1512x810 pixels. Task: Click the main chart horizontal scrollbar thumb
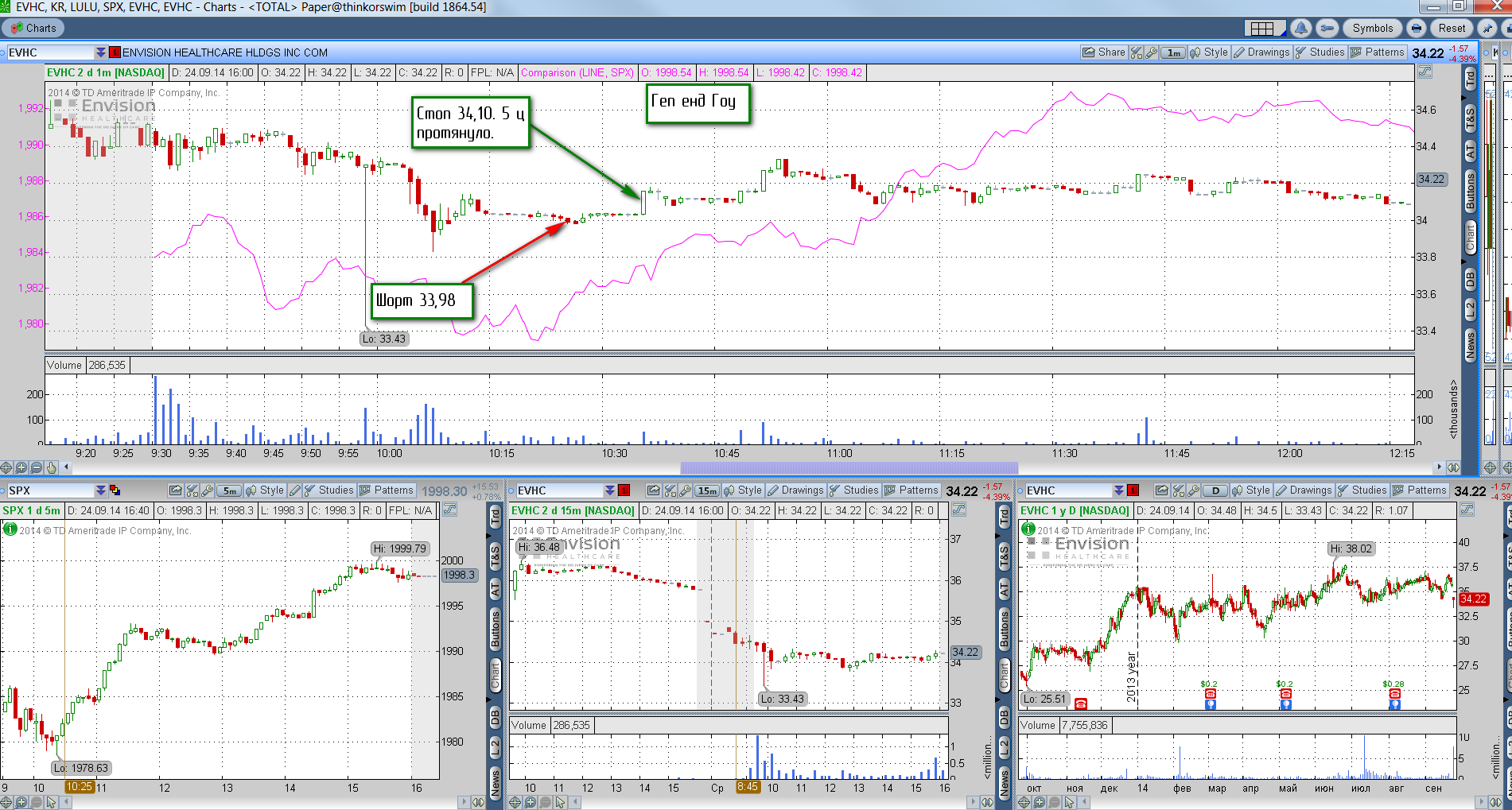point(849,467)
